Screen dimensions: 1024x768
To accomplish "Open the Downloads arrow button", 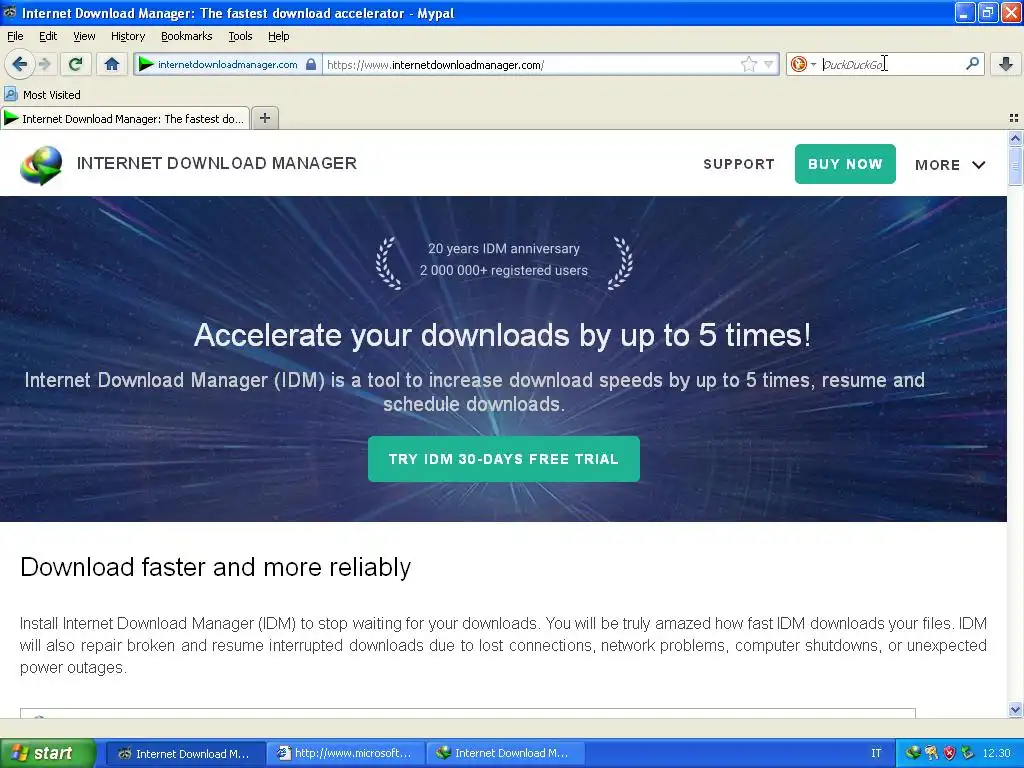I will pos(1006,64).
